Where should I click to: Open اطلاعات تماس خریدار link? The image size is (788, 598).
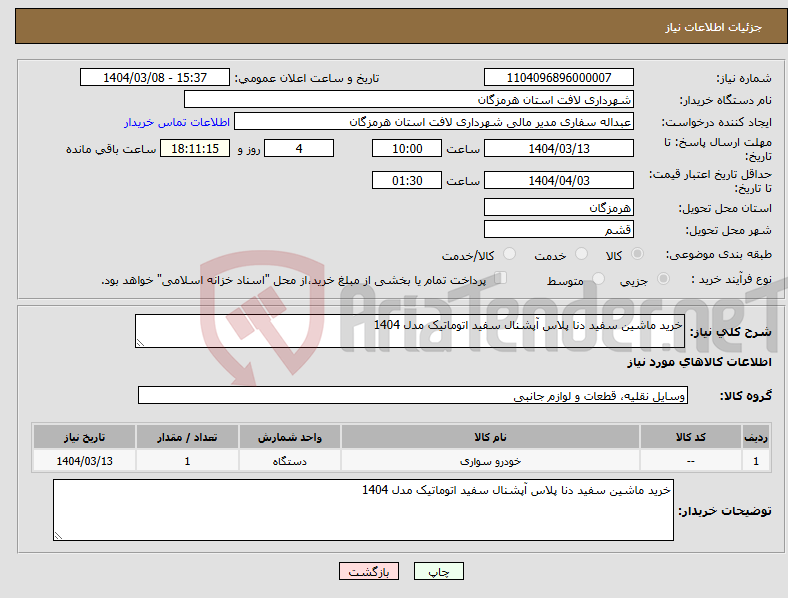click(177, 122)
